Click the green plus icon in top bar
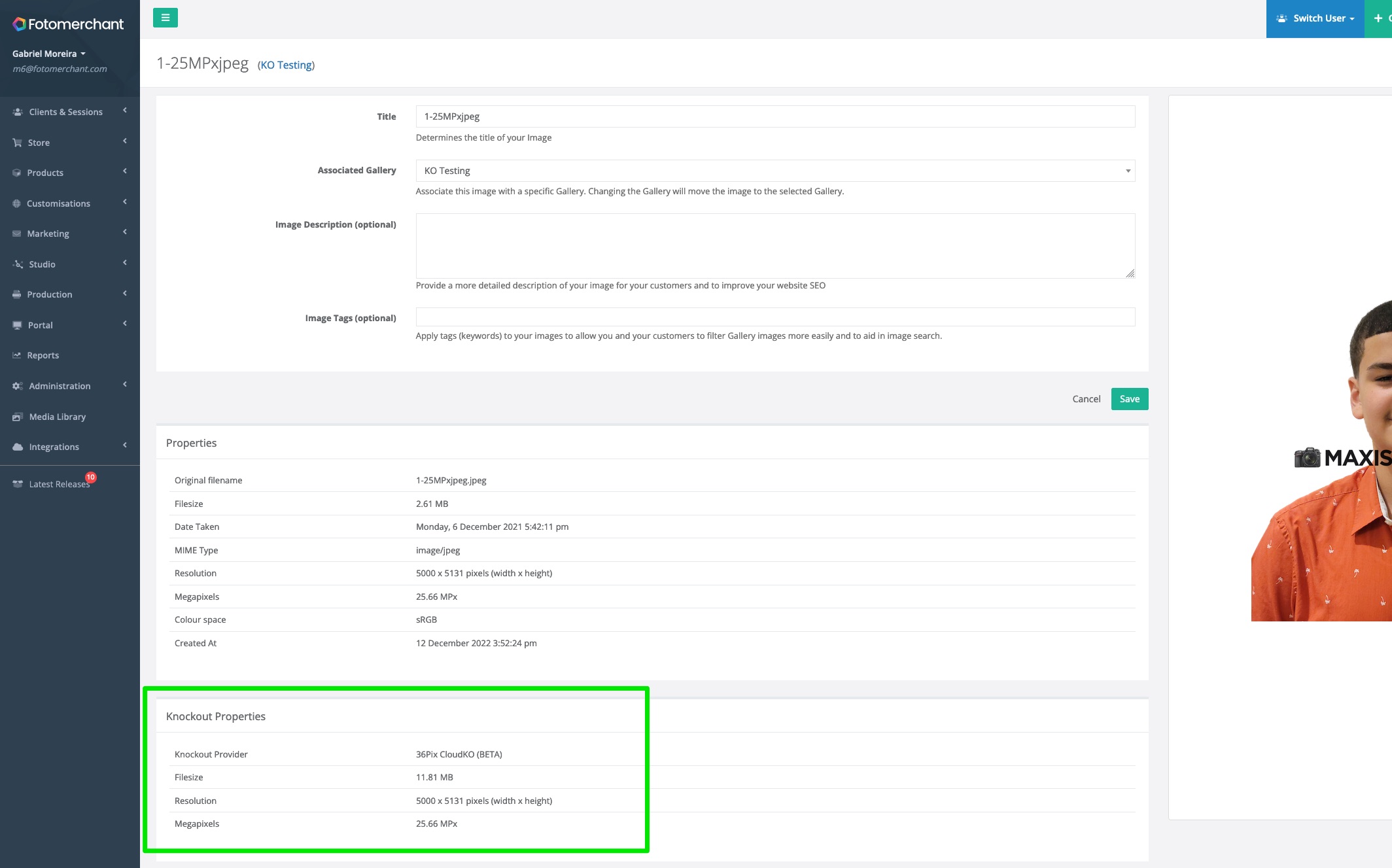1392x868 pixels. (x=1378, y=18)
